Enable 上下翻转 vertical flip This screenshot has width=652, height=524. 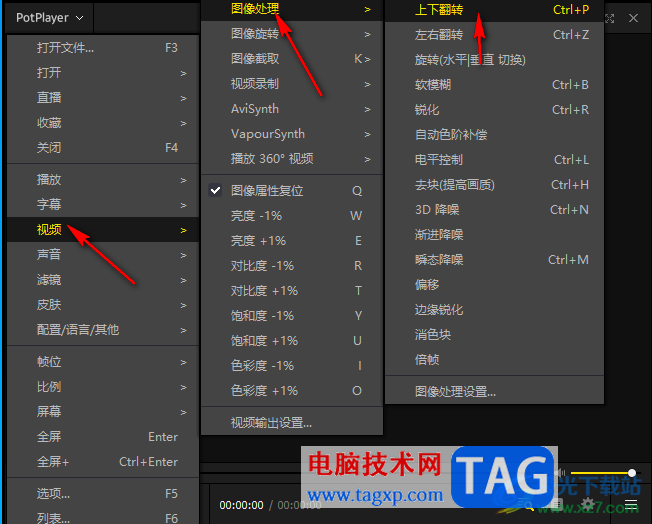pyautogui.click(x=494, y=10)
